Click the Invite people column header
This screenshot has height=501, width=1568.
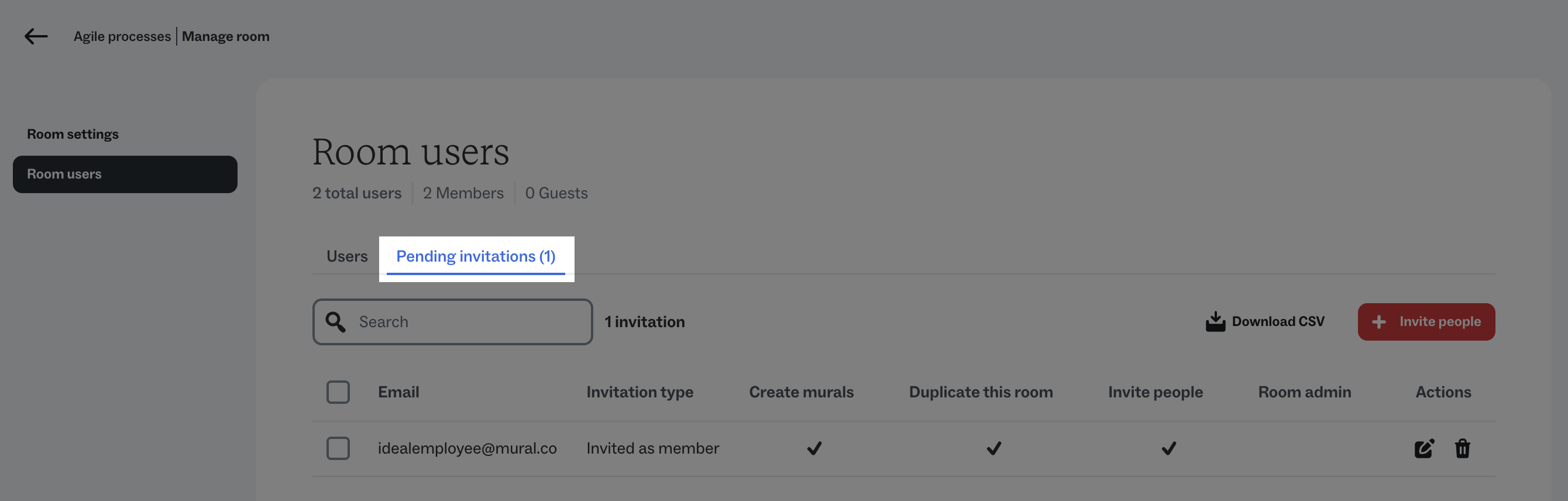coord(1156,392)
